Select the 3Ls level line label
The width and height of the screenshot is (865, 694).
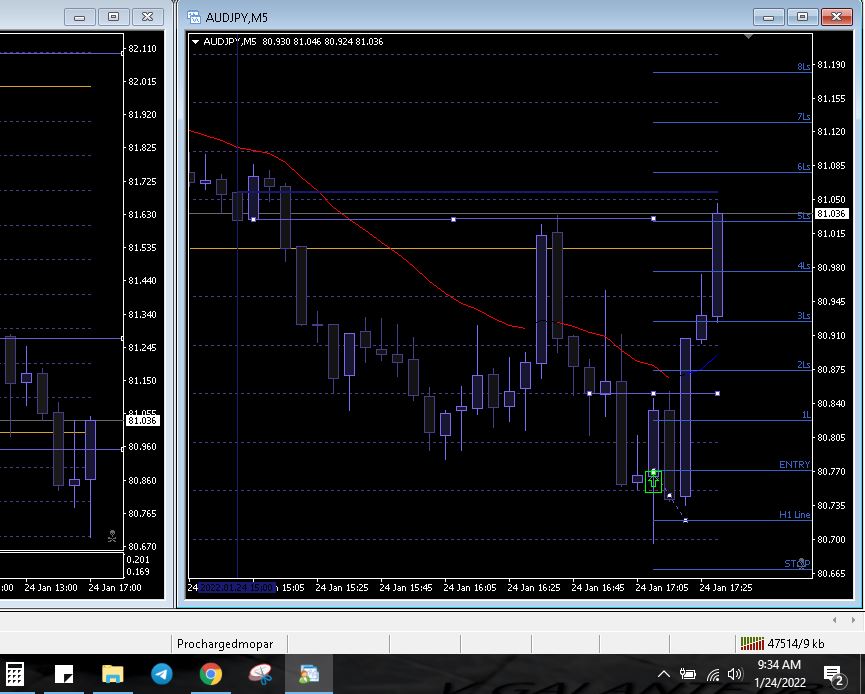[803, 316]
